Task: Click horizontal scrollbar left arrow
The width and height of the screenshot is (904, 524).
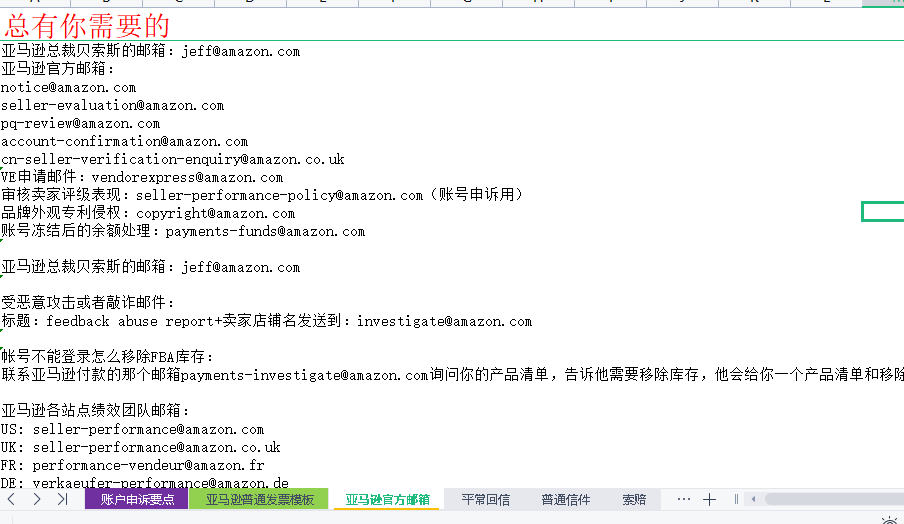Action: pos(753,499)
